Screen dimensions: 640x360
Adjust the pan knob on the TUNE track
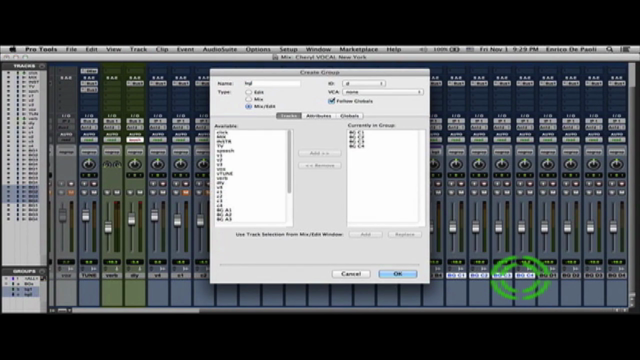click(89, 164)
